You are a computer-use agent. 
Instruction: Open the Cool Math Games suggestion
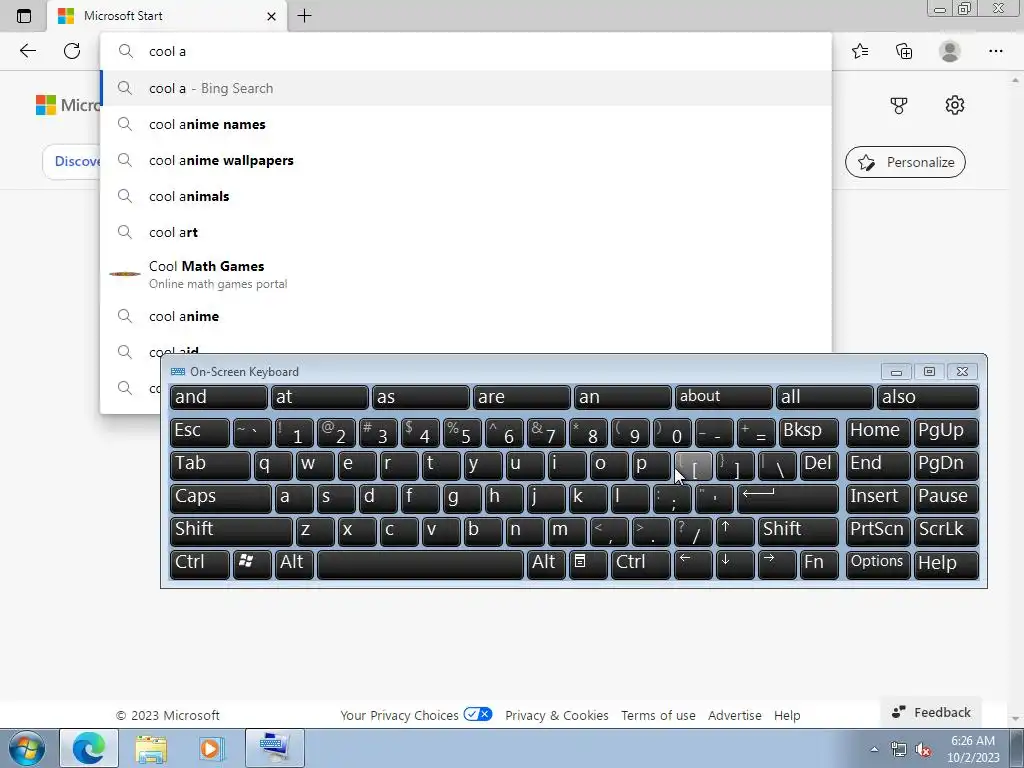466,274
